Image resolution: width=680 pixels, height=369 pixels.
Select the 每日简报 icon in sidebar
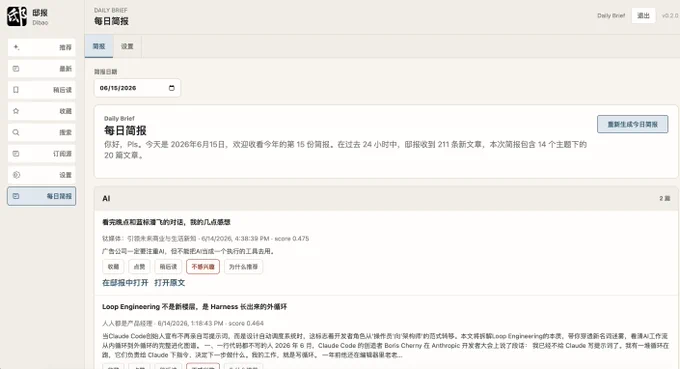(16, 196)
